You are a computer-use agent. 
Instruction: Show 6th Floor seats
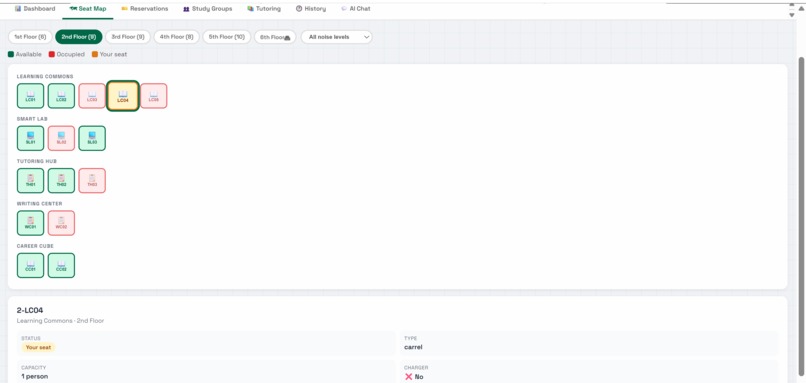(275, 37)
